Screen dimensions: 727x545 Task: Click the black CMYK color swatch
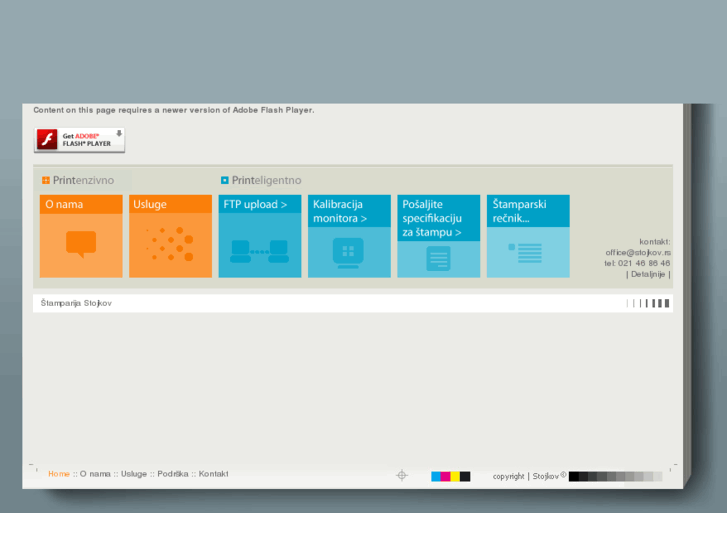pos(465,476)
